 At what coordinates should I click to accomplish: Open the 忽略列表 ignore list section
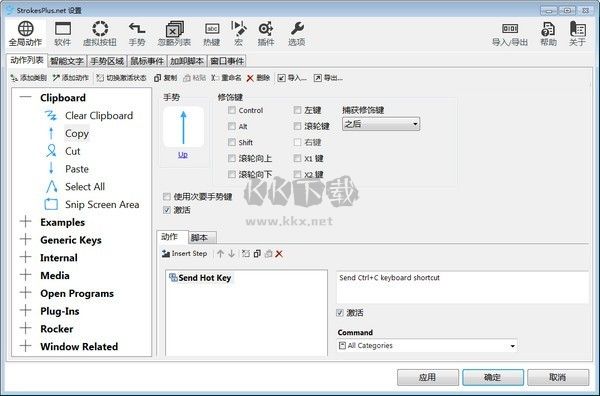(174, 34)
